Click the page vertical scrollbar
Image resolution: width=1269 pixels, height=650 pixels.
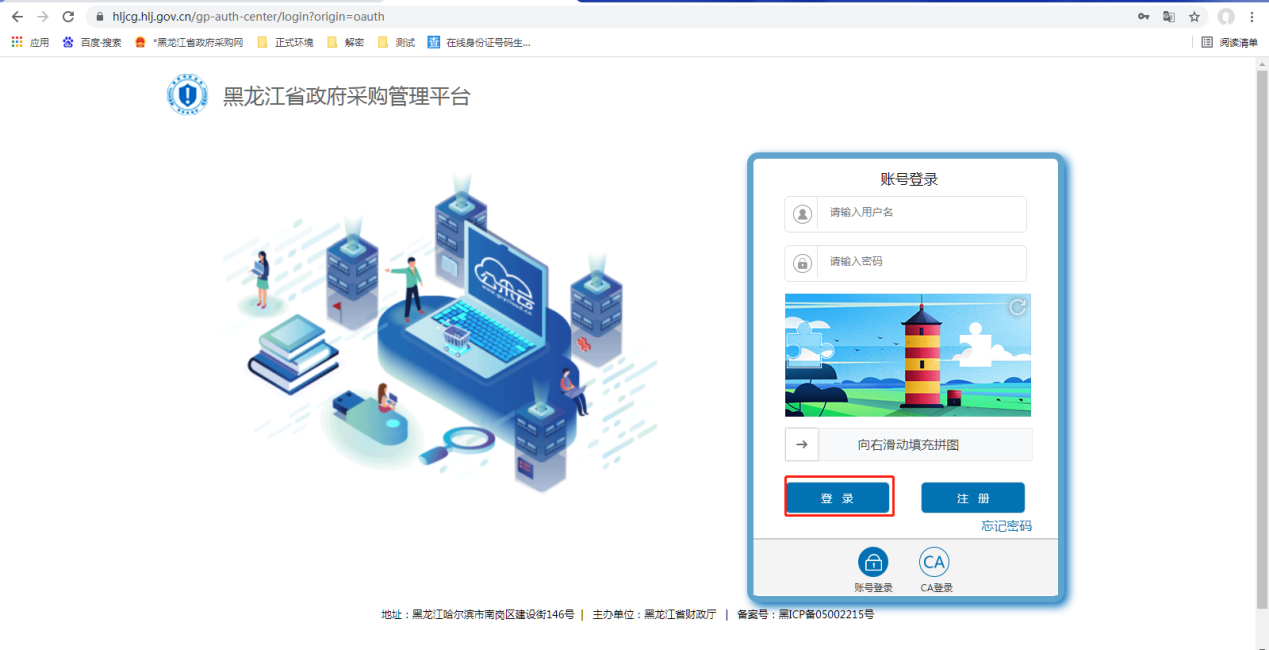click(1261, 340)
